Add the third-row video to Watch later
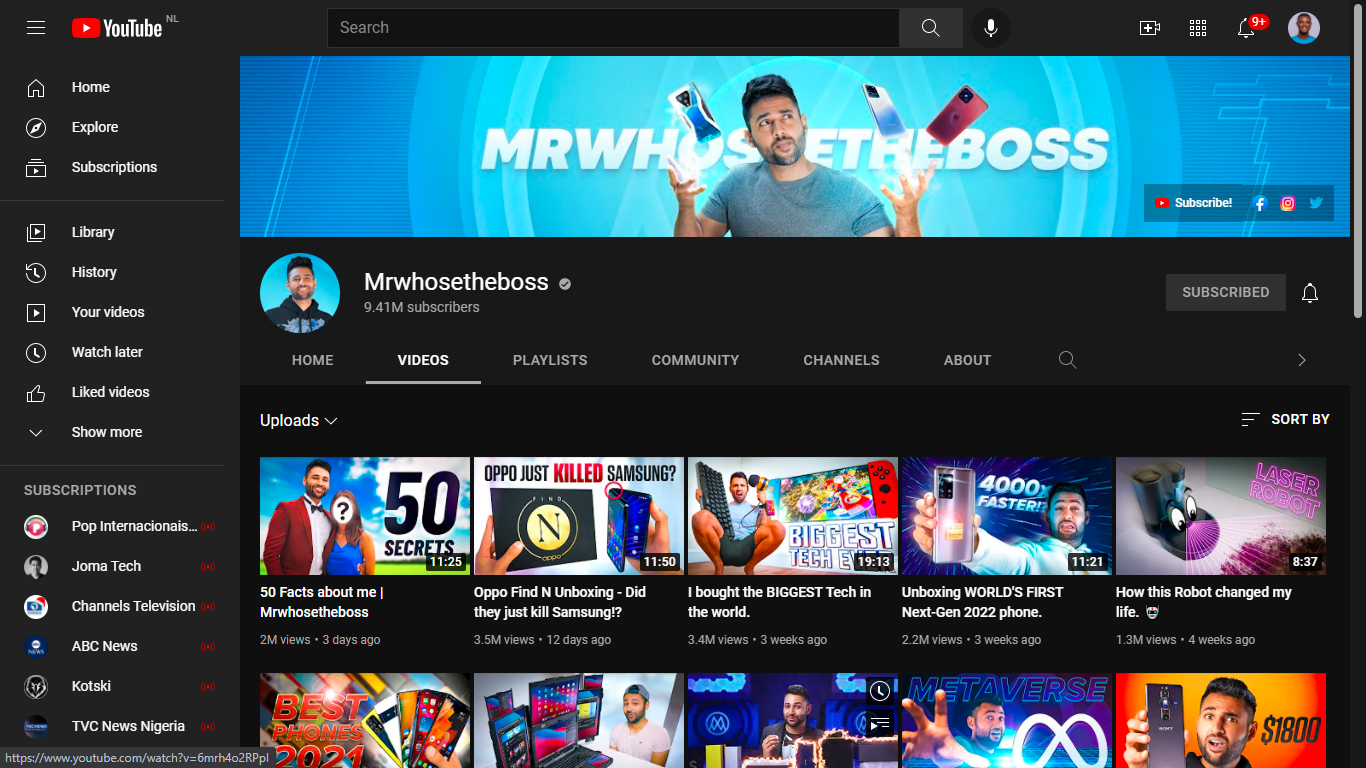1366x768 pixels. click(879, 691)
